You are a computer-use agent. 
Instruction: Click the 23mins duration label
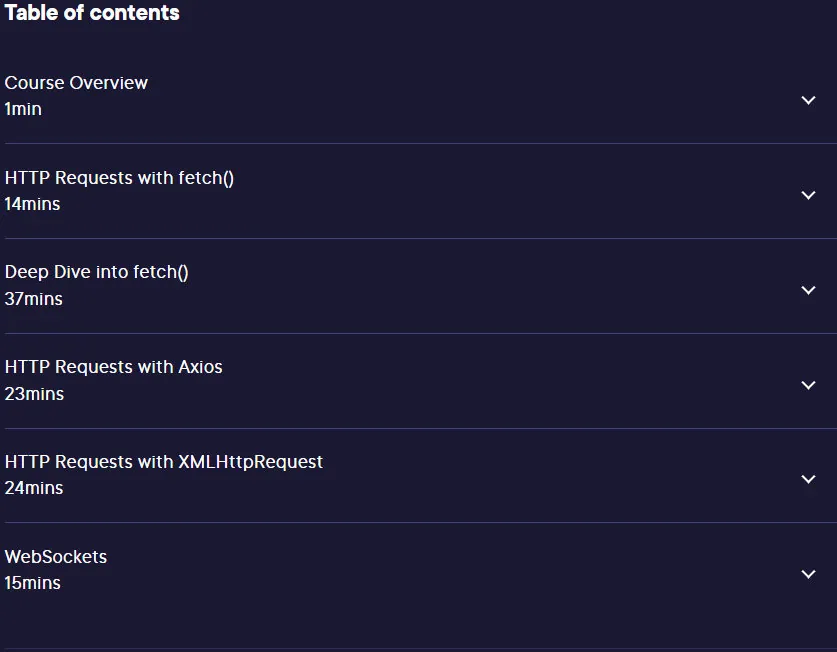tap(34, 394)
